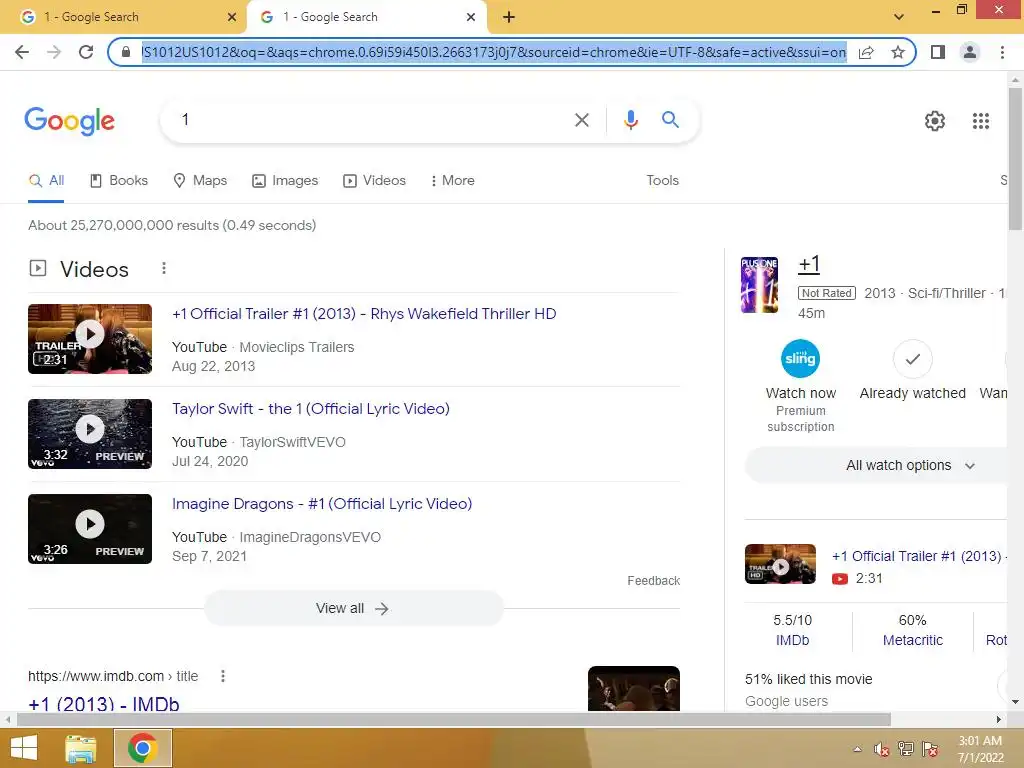Screen dimensions: 1024x768
Task: Click the browser forward arrow
Action: click(x=54, y=52)
